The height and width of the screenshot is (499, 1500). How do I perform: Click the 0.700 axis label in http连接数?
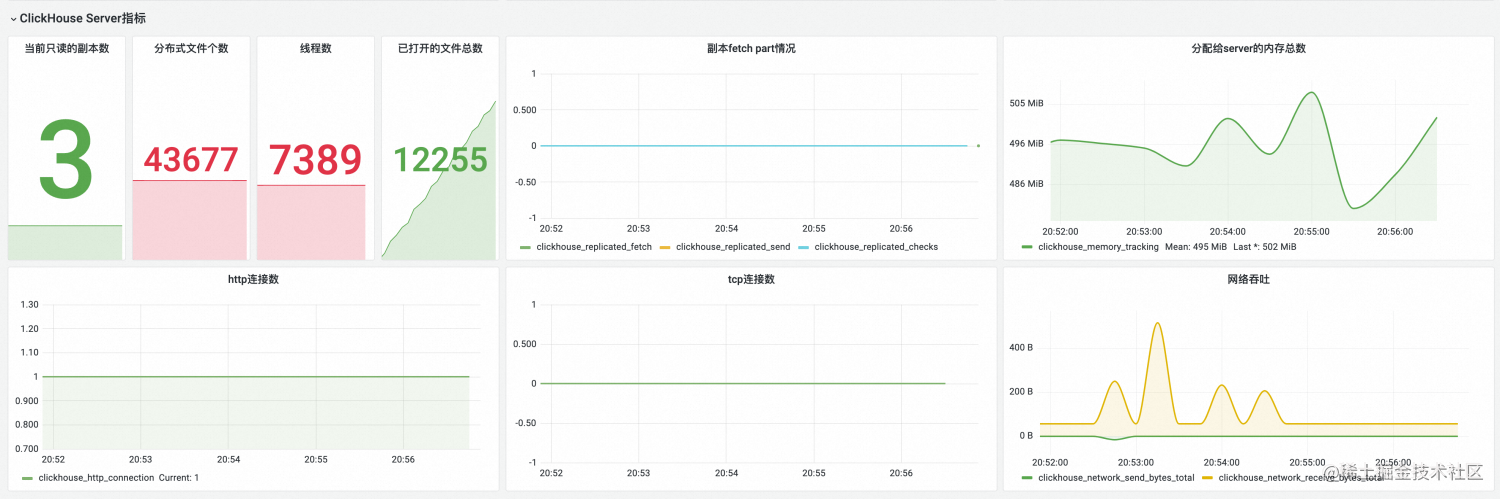pyautogui.click(x=26, y=449)
